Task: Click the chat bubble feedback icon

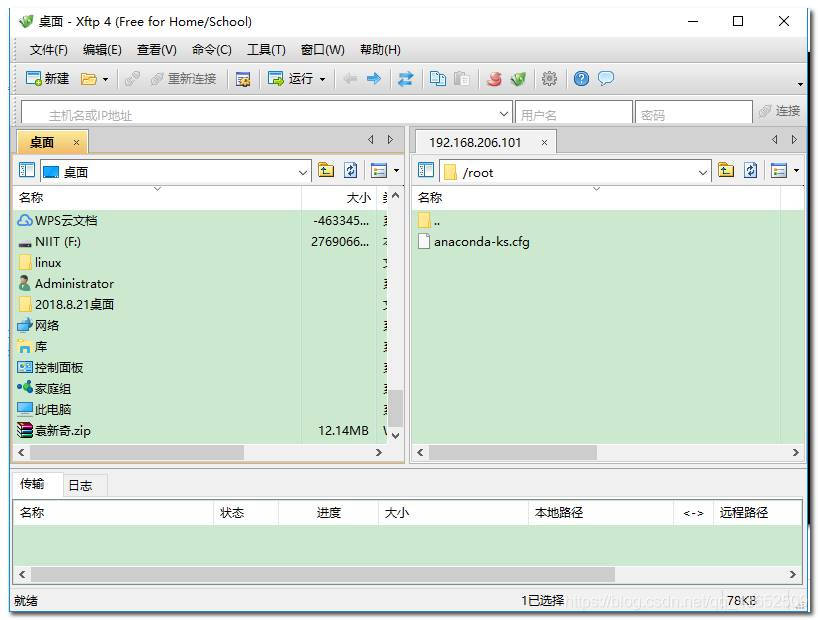Action: (x=606, y=79)
